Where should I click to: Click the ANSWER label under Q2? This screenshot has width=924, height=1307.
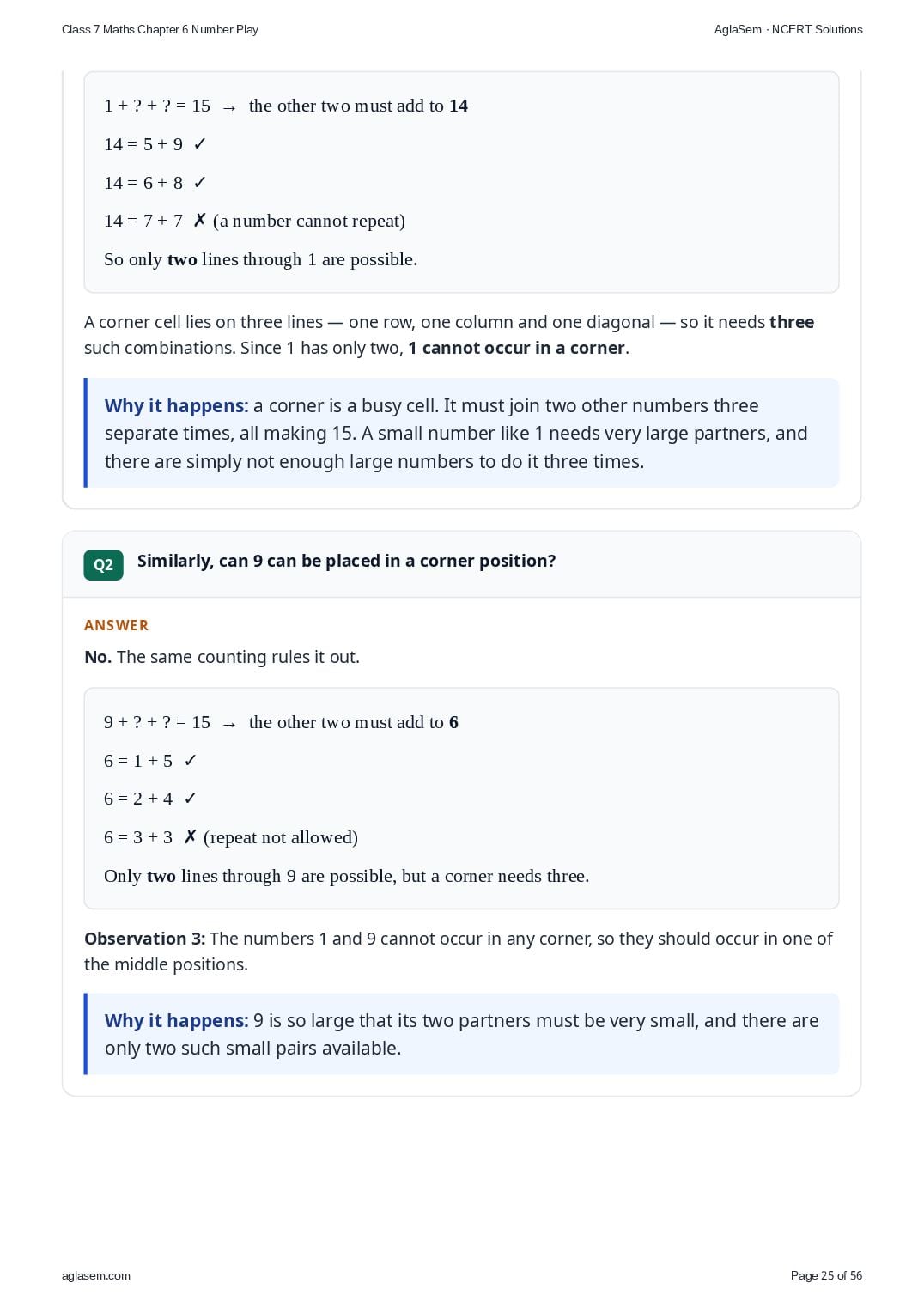click(117, 625)
